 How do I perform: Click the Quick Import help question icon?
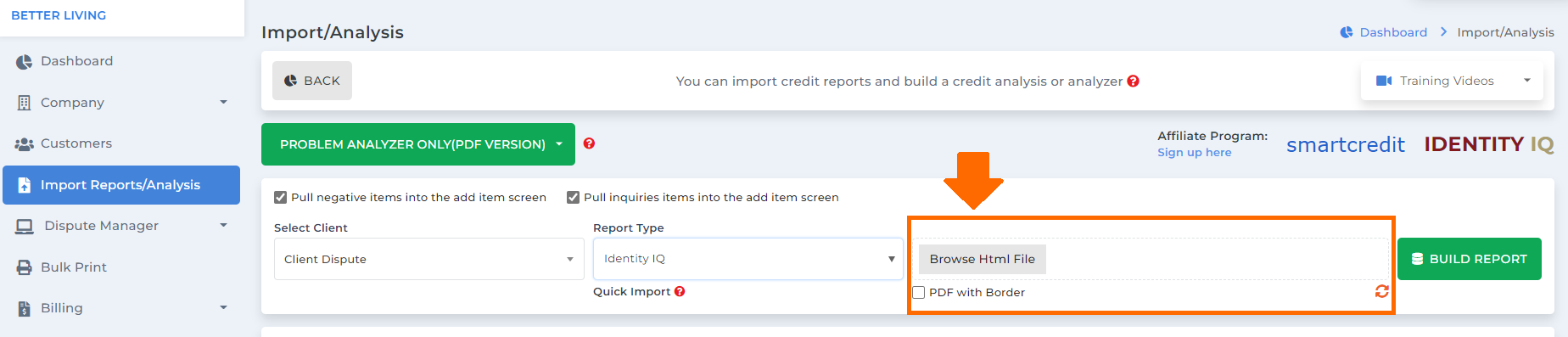(680, 291)
